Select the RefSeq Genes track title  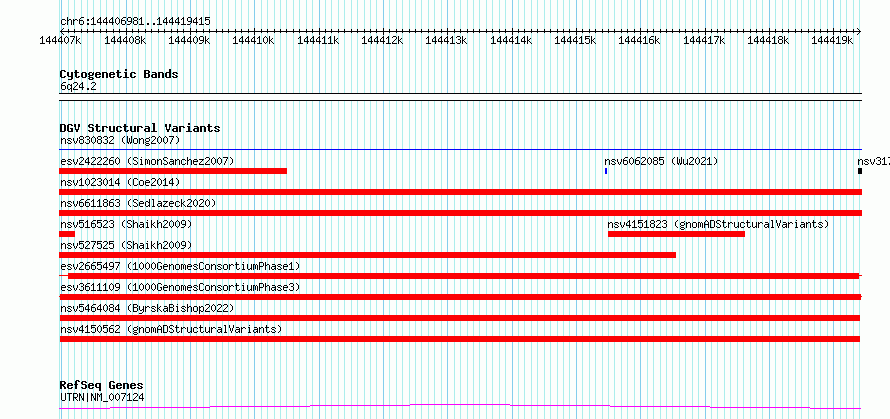(102, 386)
